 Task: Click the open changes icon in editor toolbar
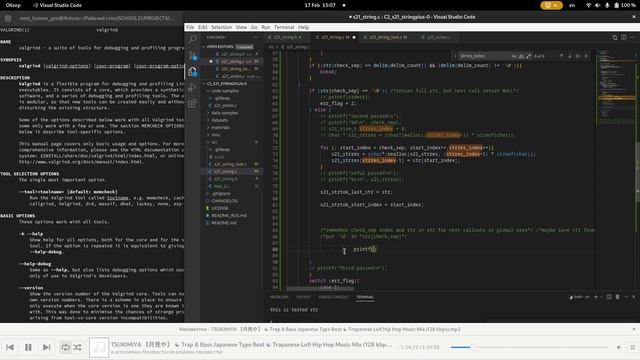tap(615, 37)
